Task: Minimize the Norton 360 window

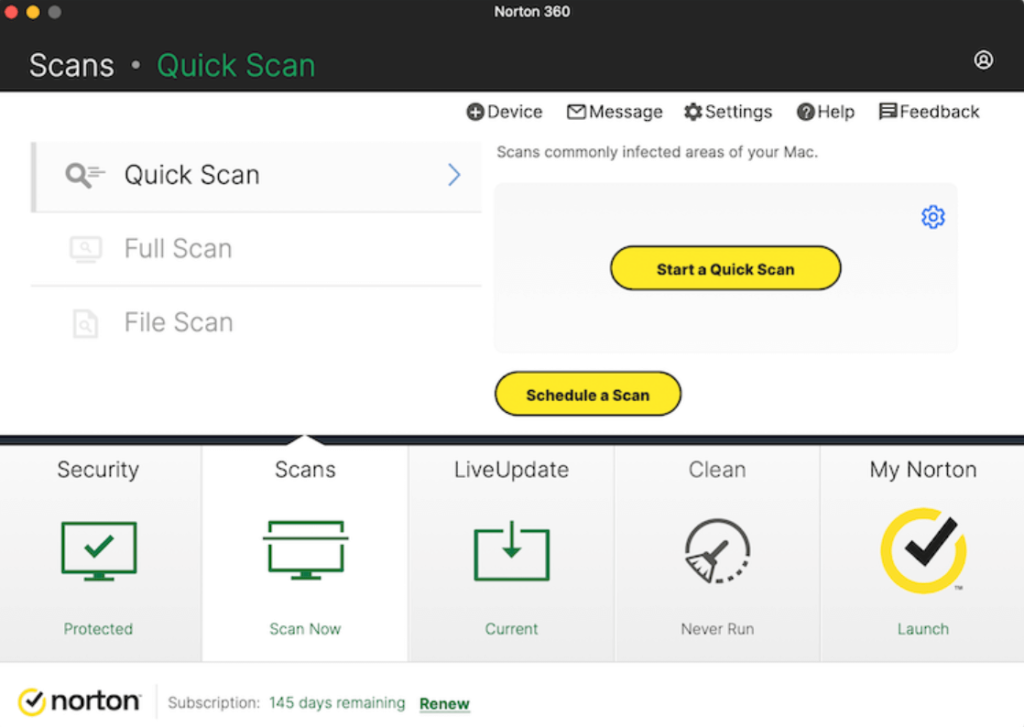Action: [x=33, y=12]
